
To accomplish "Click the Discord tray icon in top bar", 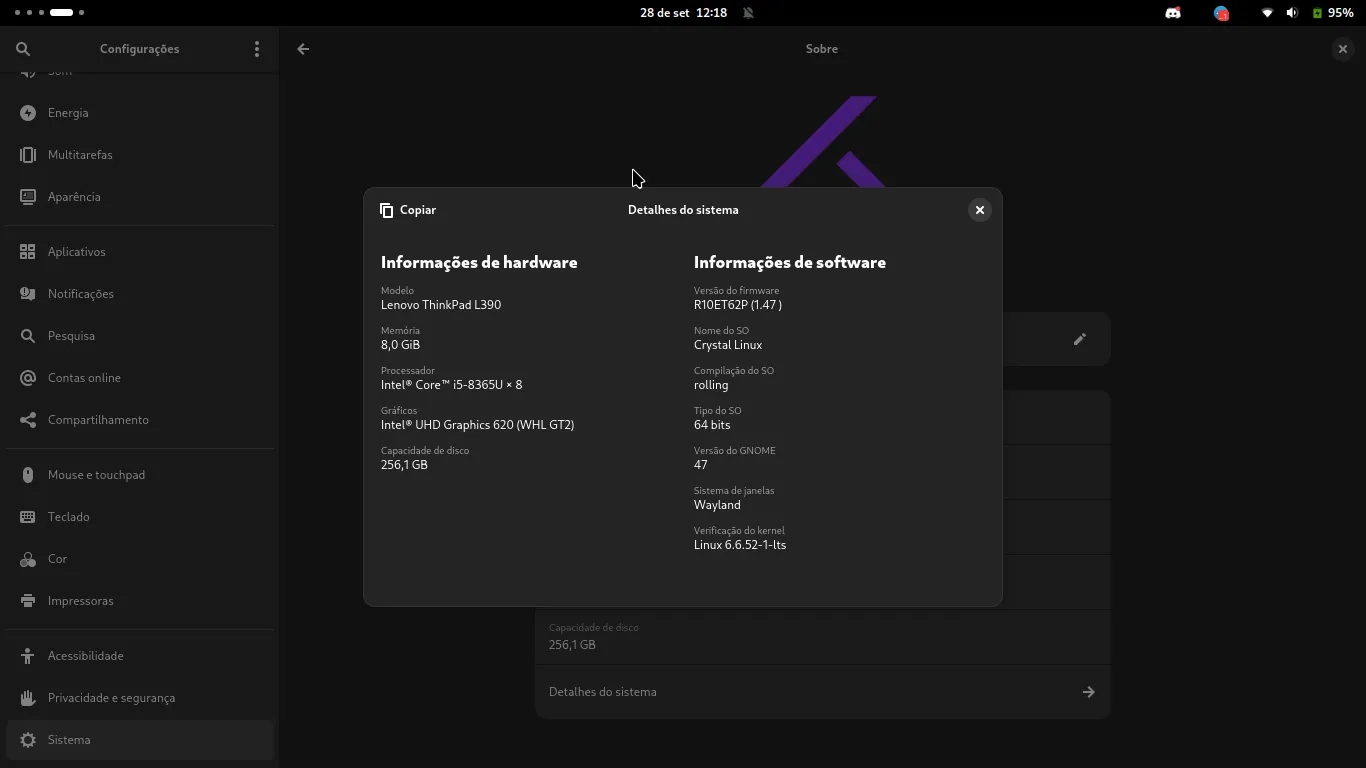I will [x=1173, y=13].
